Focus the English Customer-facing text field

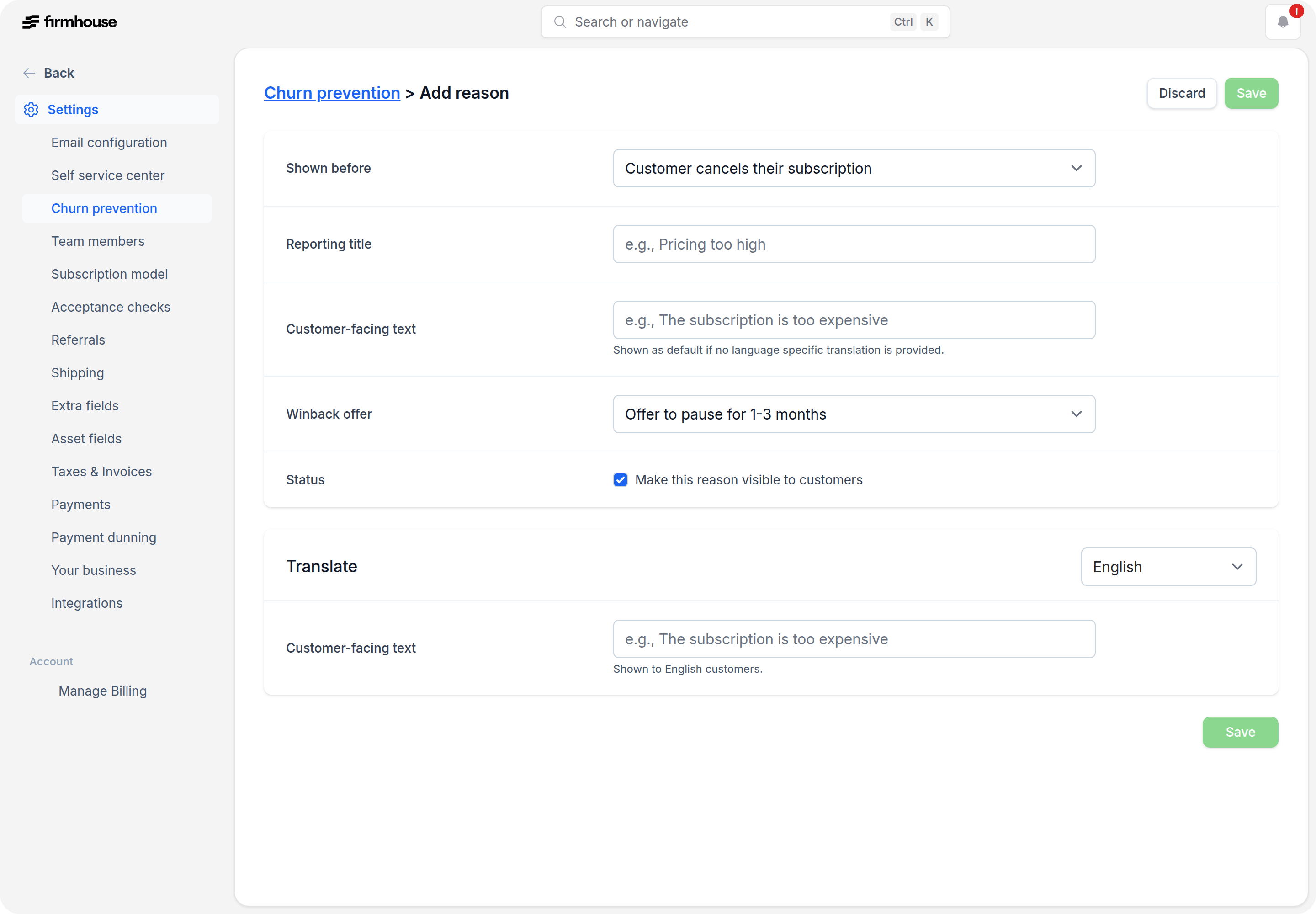854,639
